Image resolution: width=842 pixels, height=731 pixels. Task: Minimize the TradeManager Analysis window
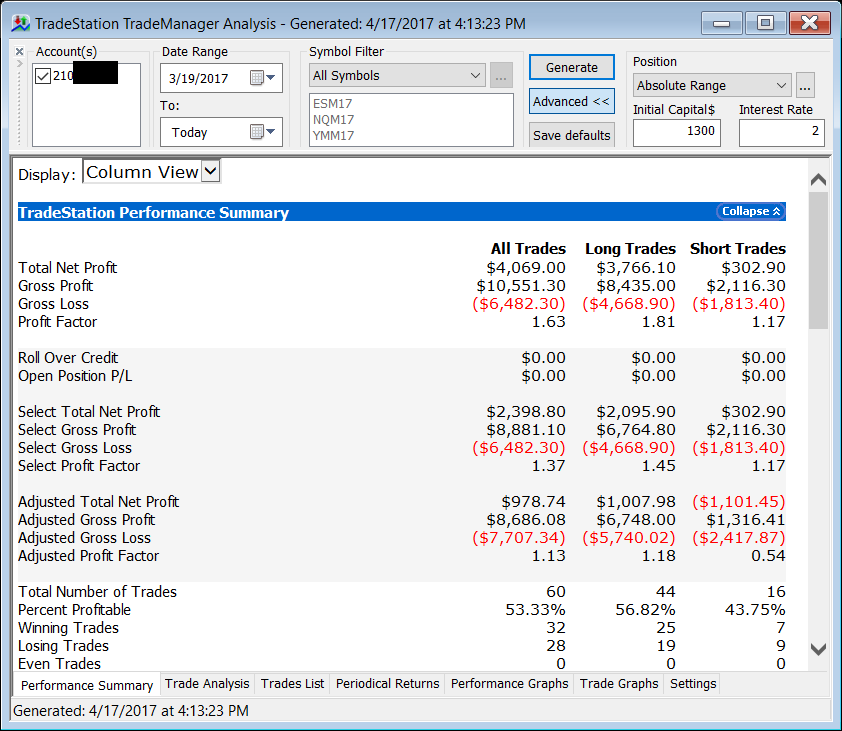[721, 23]
